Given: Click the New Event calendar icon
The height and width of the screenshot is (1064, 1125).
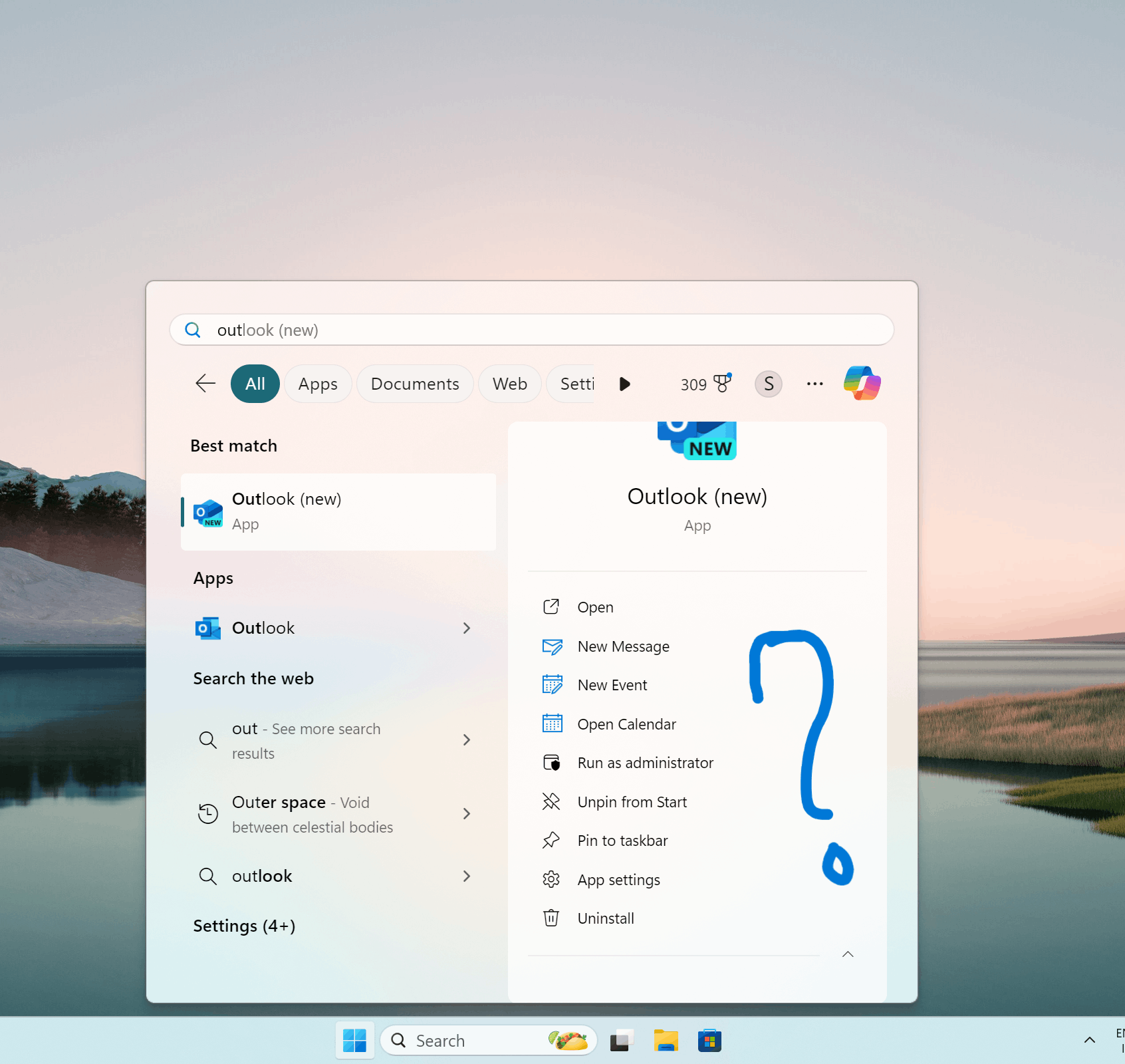Looking at the screenshot, I should click(552, 685).
